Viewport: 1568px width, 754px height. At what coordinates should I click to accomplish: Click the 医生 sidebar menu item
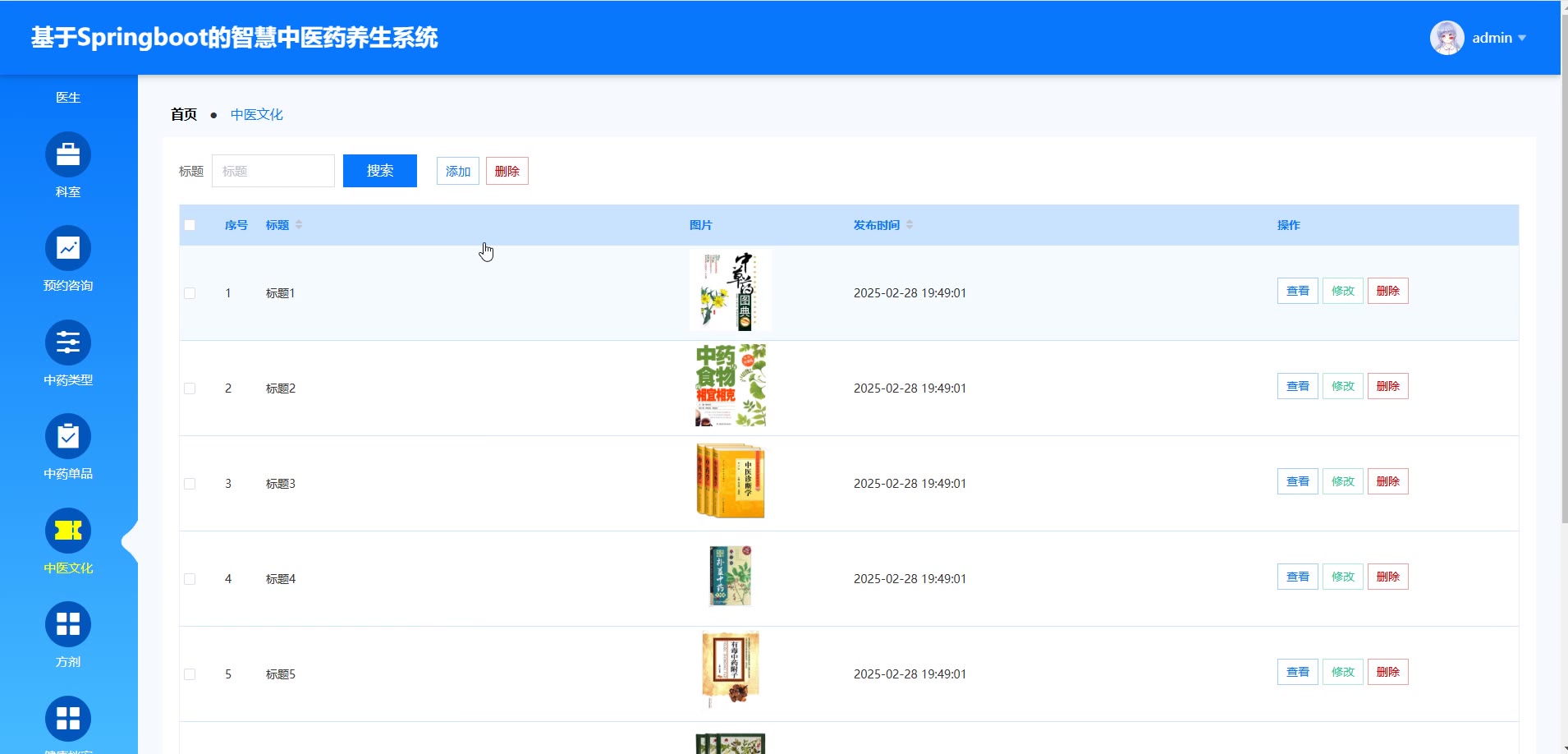68,97
